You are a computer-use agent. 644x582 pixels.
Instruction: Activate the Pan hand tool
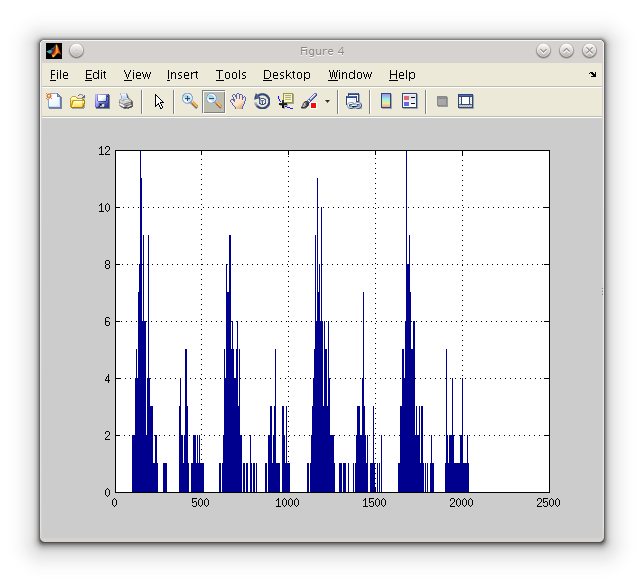pos(238,101)
